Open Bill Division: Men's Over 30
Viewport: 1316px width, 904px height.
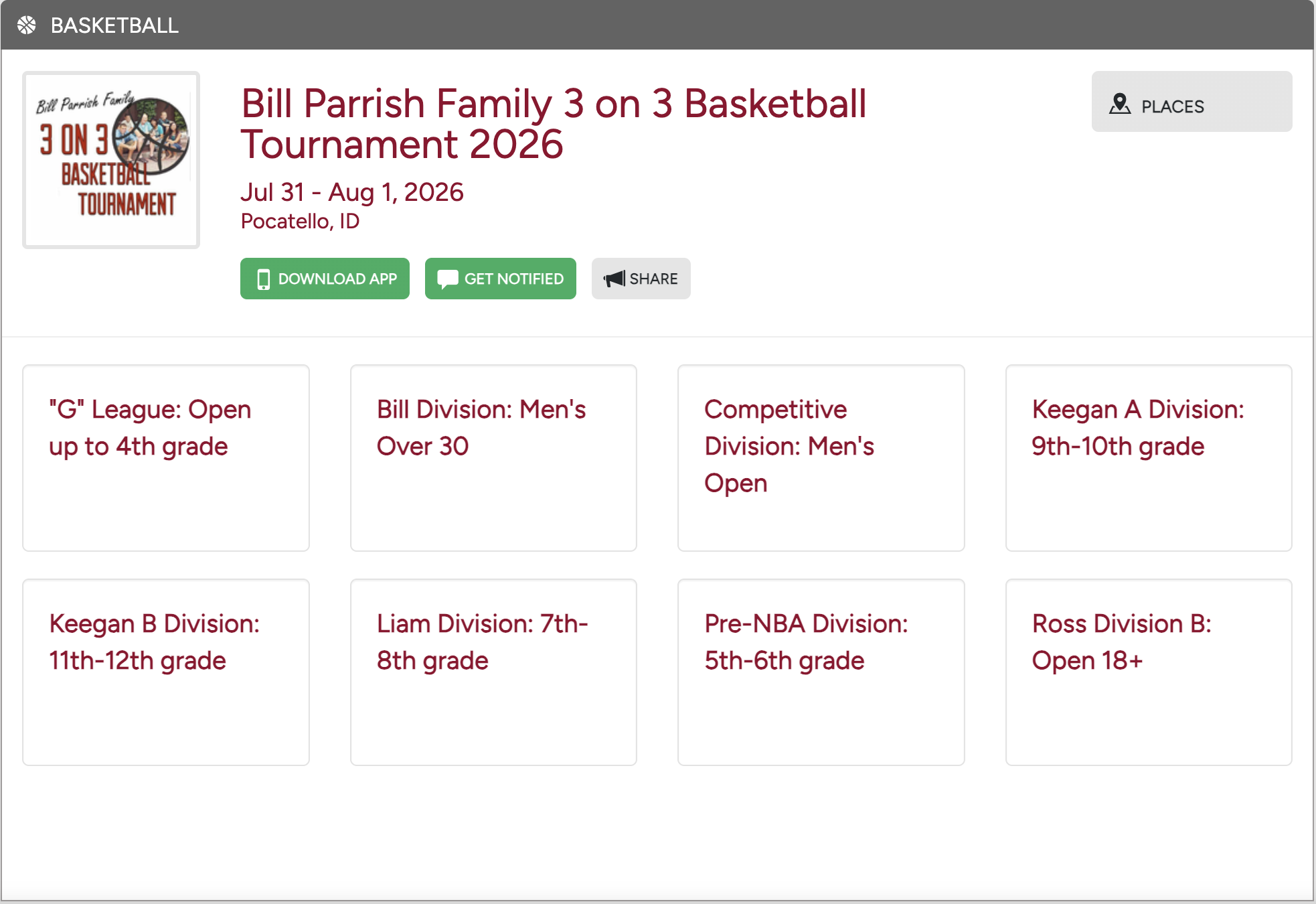(493, 458)
